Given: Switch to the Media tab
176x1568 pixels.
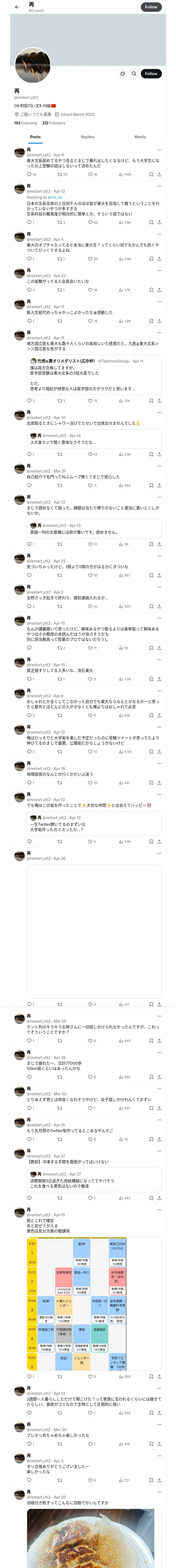Looking at the screenshot, I should 140,137.
